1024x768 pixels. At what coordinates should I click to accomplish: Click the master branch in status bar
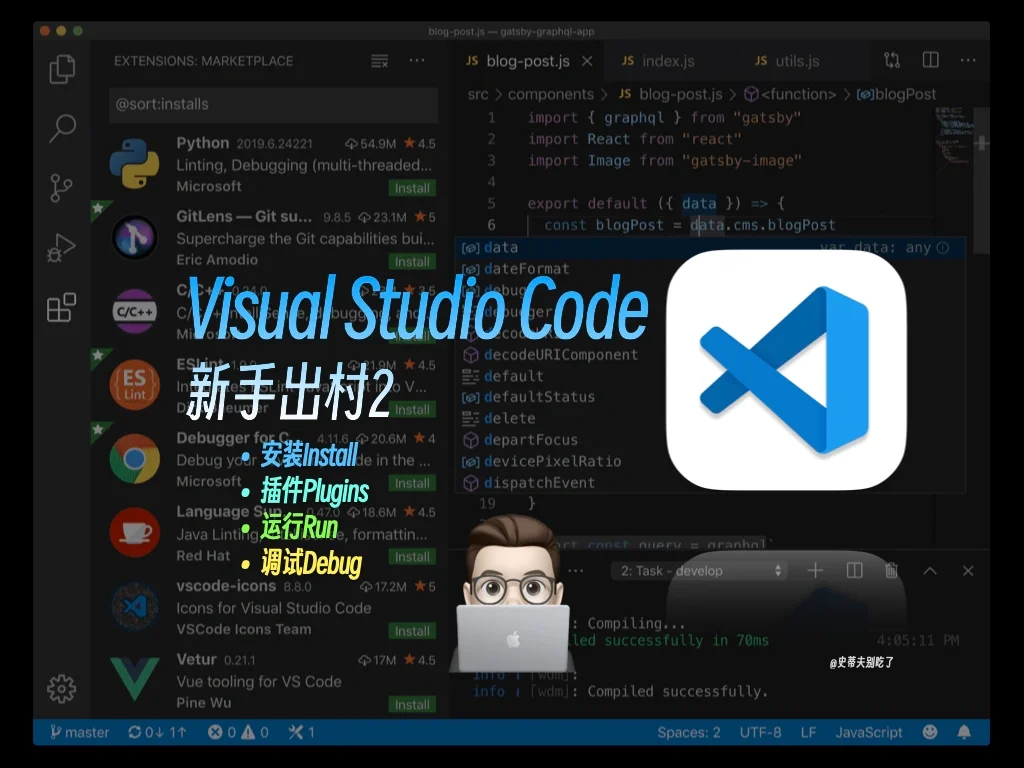(x=80, y=732)
